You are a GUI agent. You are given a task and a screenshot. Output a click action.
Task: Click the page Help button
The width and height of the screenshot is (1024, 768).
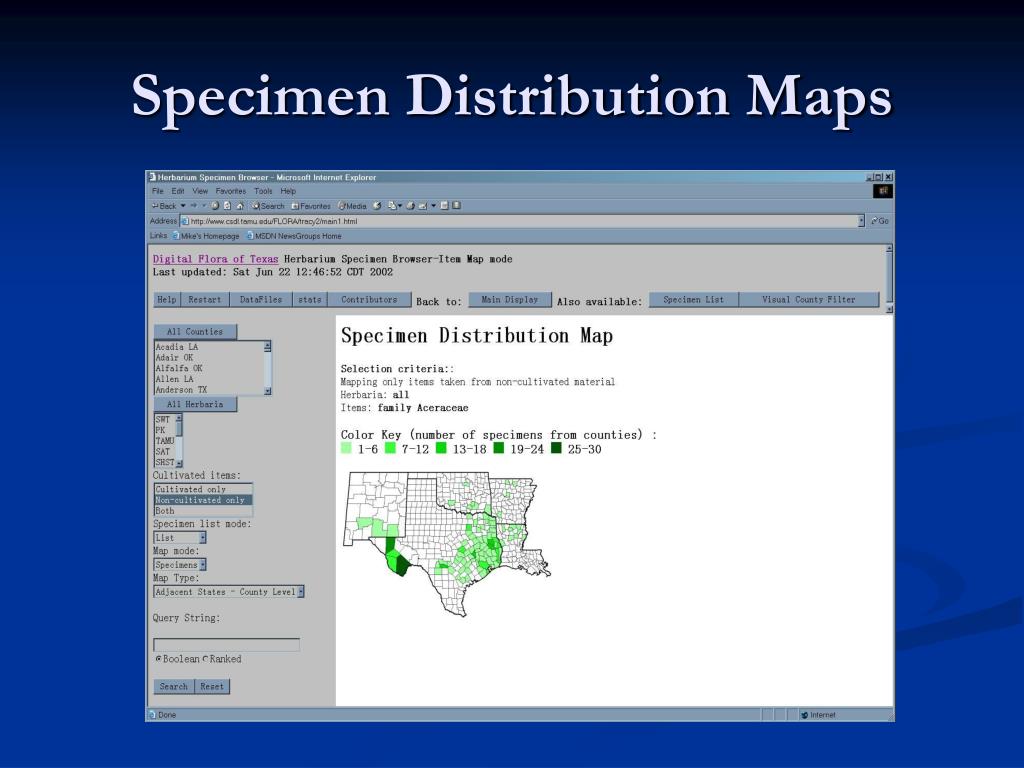(x=167, y=300)
